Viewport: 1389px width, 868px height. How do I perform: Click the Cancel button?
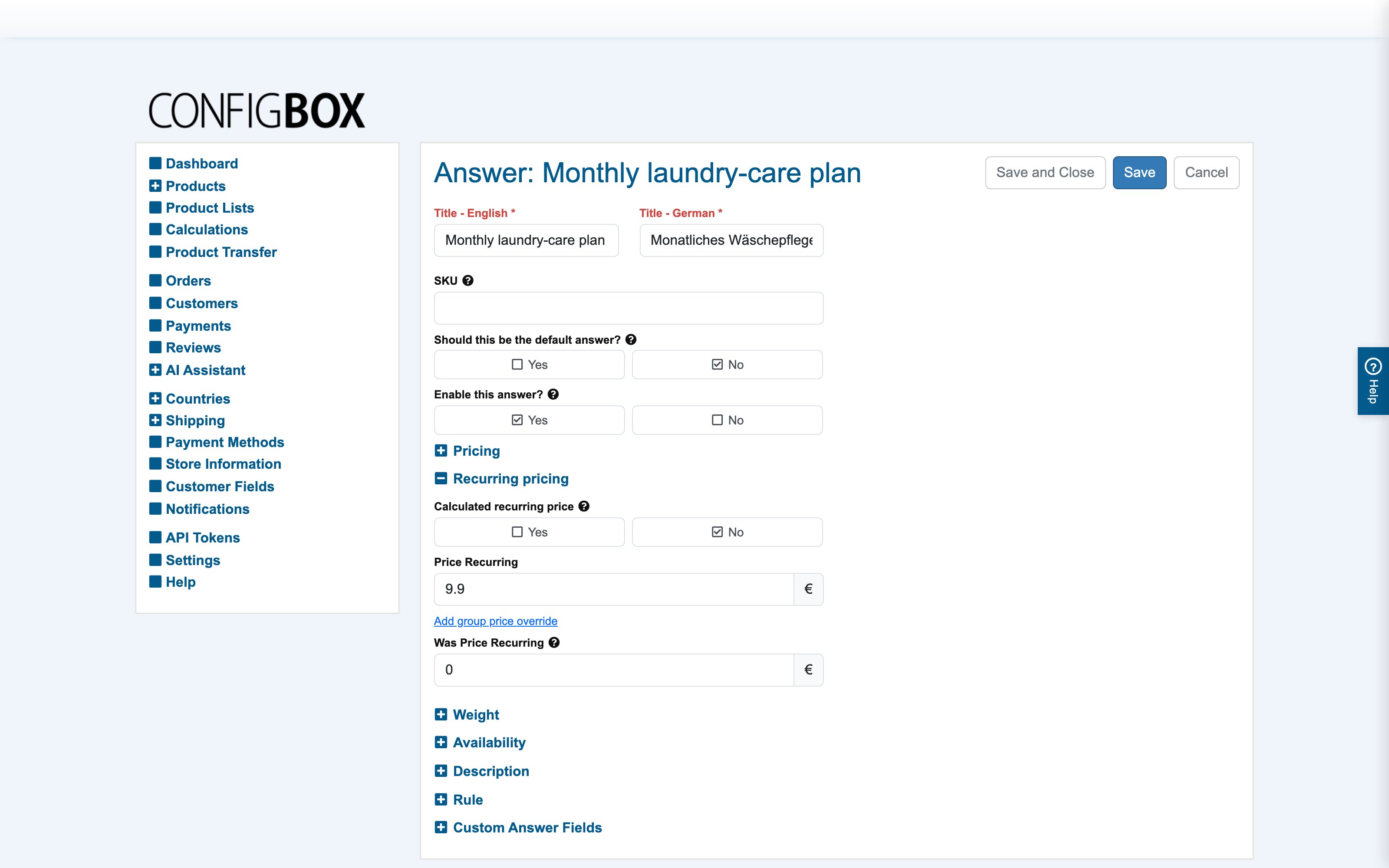[1207, 172]
